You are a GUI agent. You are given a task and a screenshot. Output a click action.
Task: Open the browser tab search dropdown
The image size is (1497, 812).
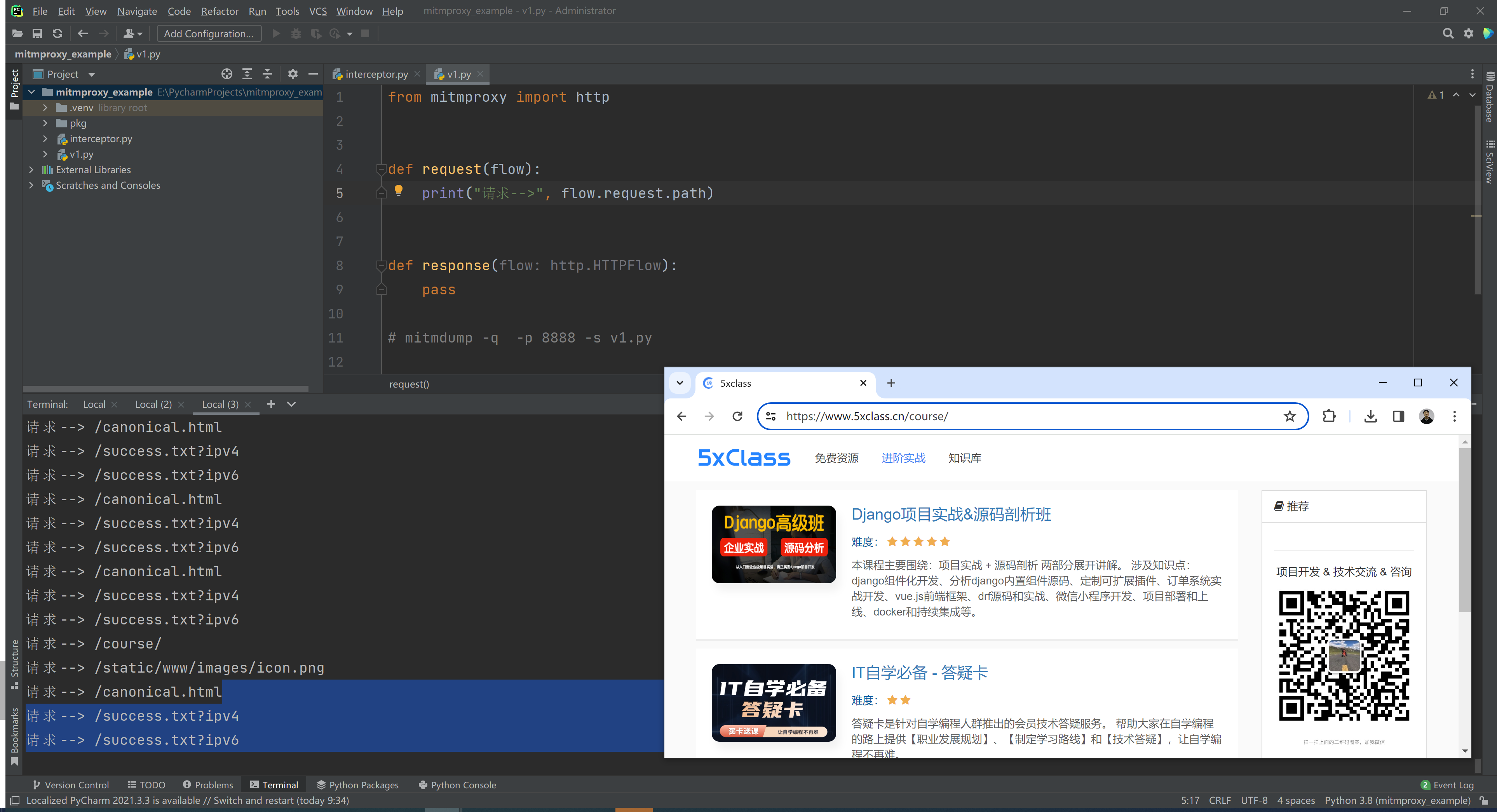coord(680,383)
